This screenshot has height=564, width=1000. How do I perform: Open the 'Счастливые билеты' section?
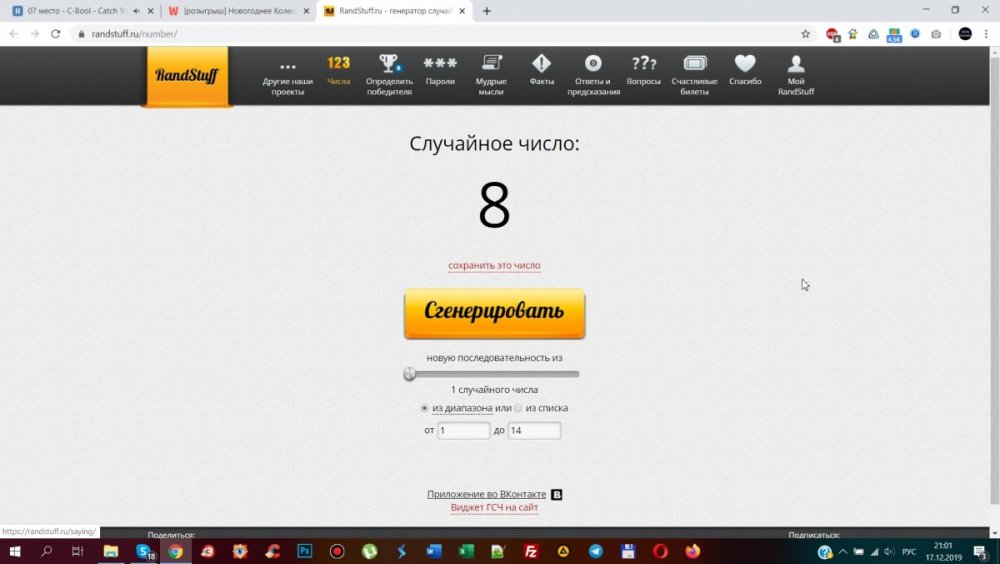pos(695,76)
